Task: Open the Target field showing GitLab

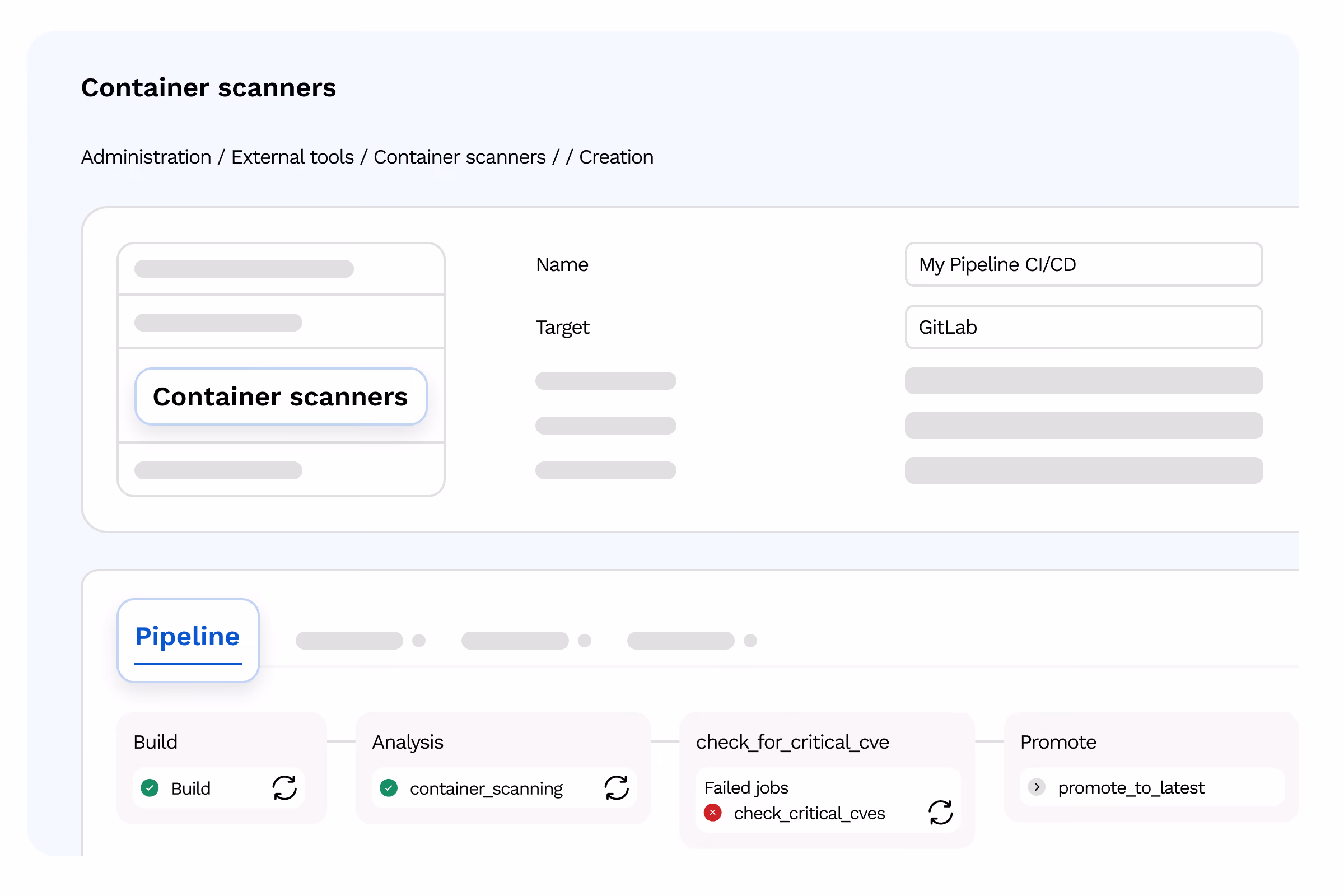Action: (x=1084, y=328)
